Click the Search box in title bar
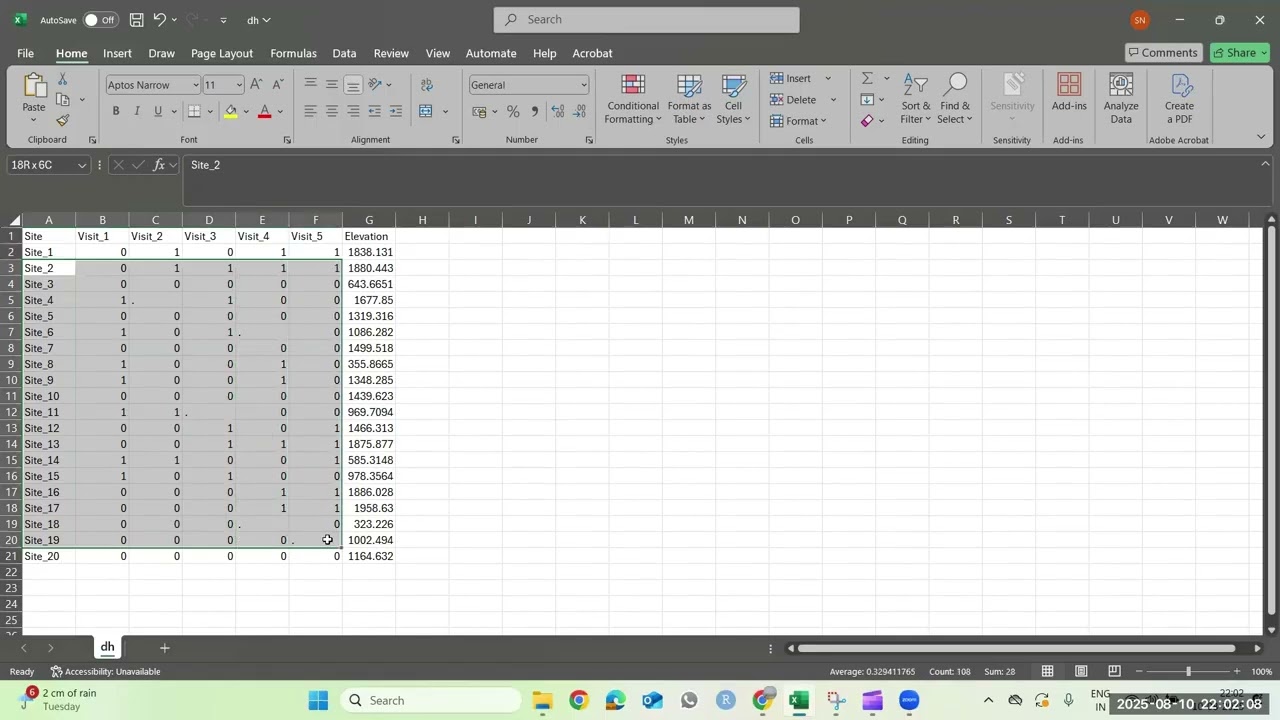This screenshot has width=1280, height=720. (x=646, y=19)
